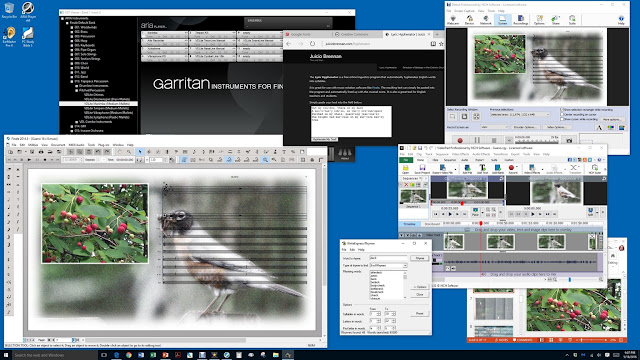This screenshot has width=640, height=360.
Task: Enable Center recording on cursor checkbox
Action: [x=562, y=115]
